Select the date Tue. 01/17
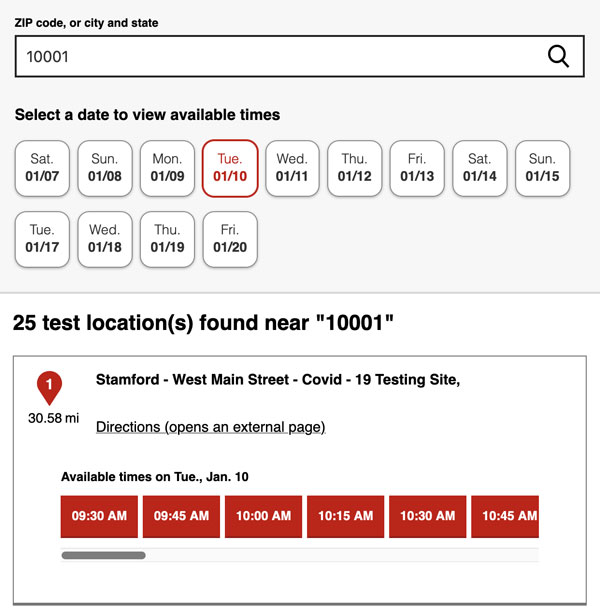 pyautogui.click(x=42, y=239)
